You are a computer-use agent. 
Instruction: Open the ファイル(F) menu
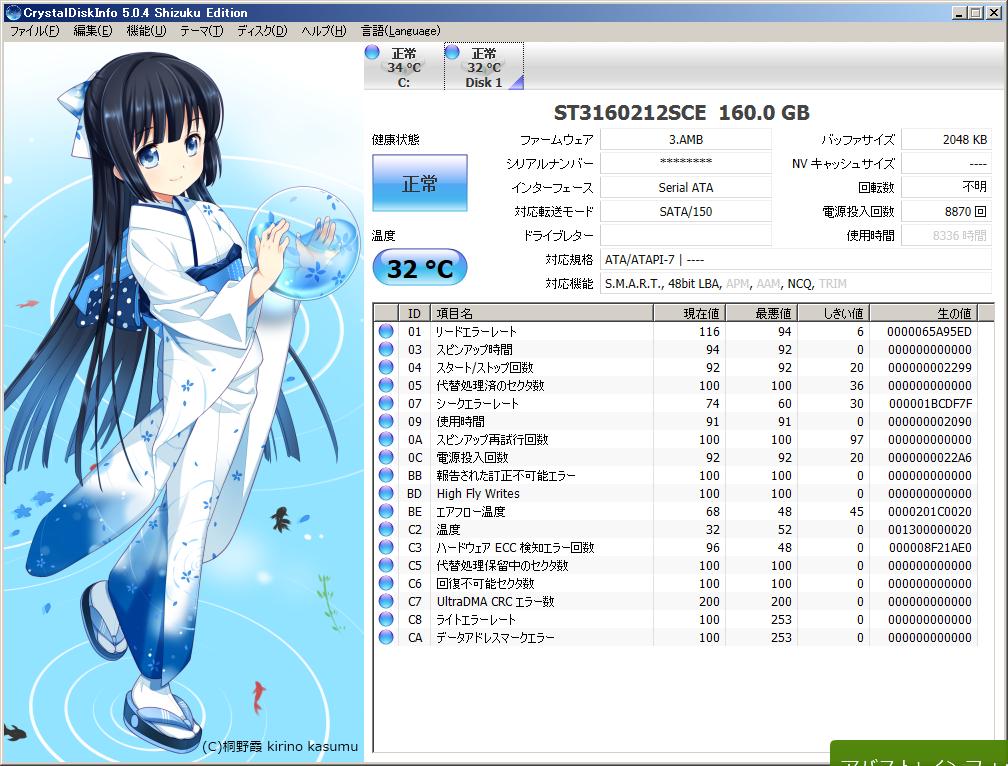coord(34,31)
